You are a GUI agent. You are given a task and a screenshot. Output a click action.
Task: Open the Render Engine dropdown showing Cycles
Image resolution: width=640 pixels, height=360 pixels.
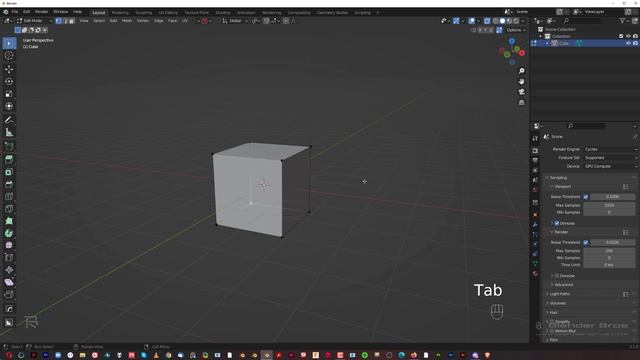coord(610,149)
